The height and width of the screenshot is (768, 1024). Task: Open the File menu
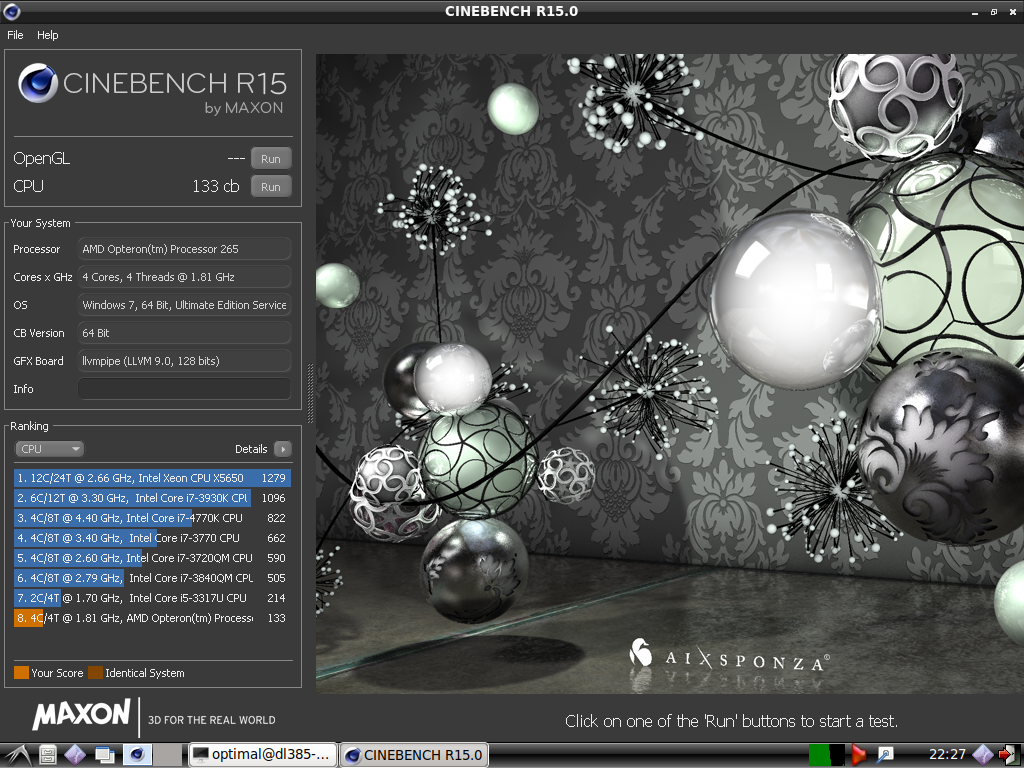(x=15, y=35)
